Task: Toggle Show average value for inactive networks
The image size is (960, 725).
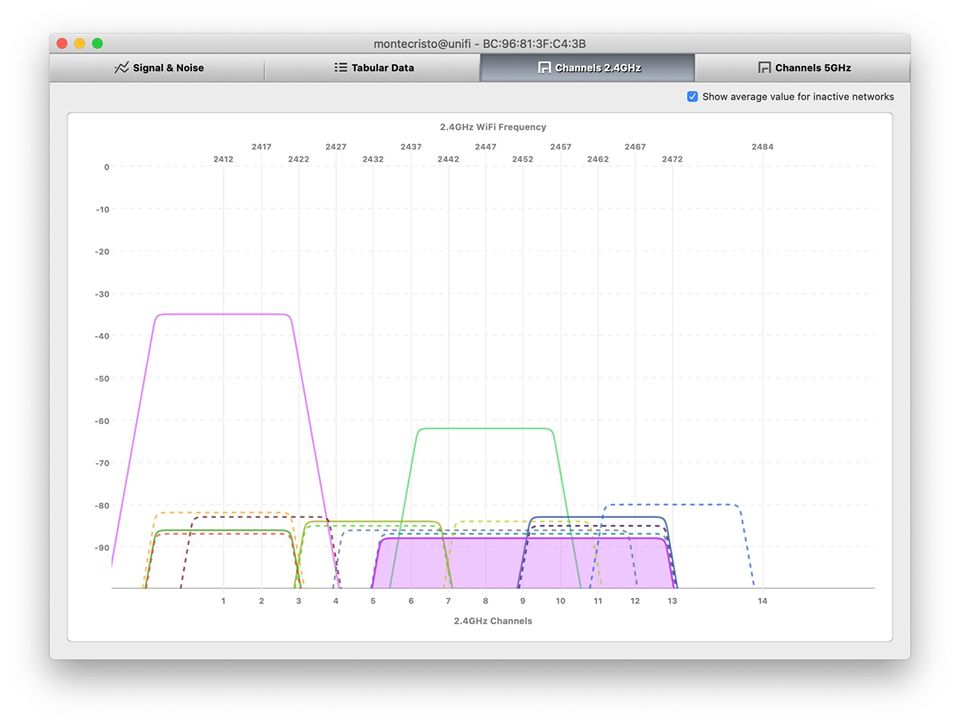Action: pyautogui.click(x=692, y=97)
